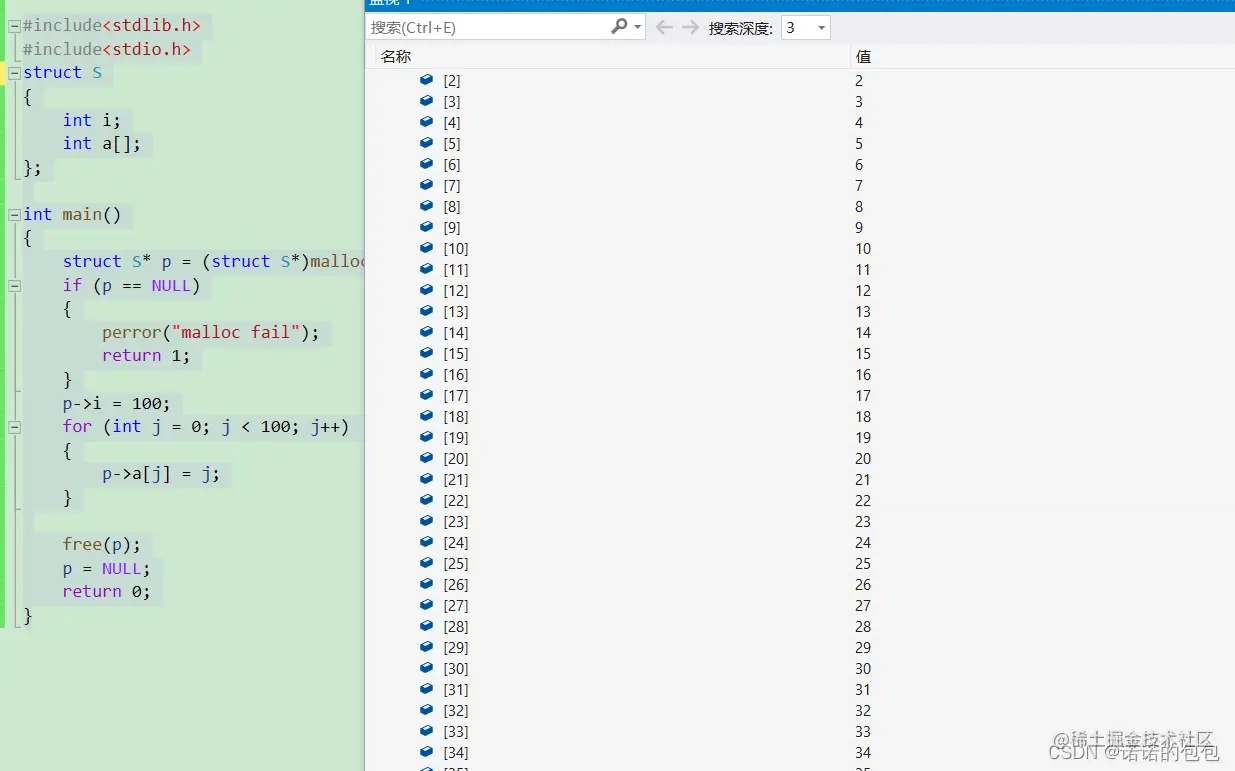
Task: Click the variable icon of row [7]
Action: (x=426, y=185)
